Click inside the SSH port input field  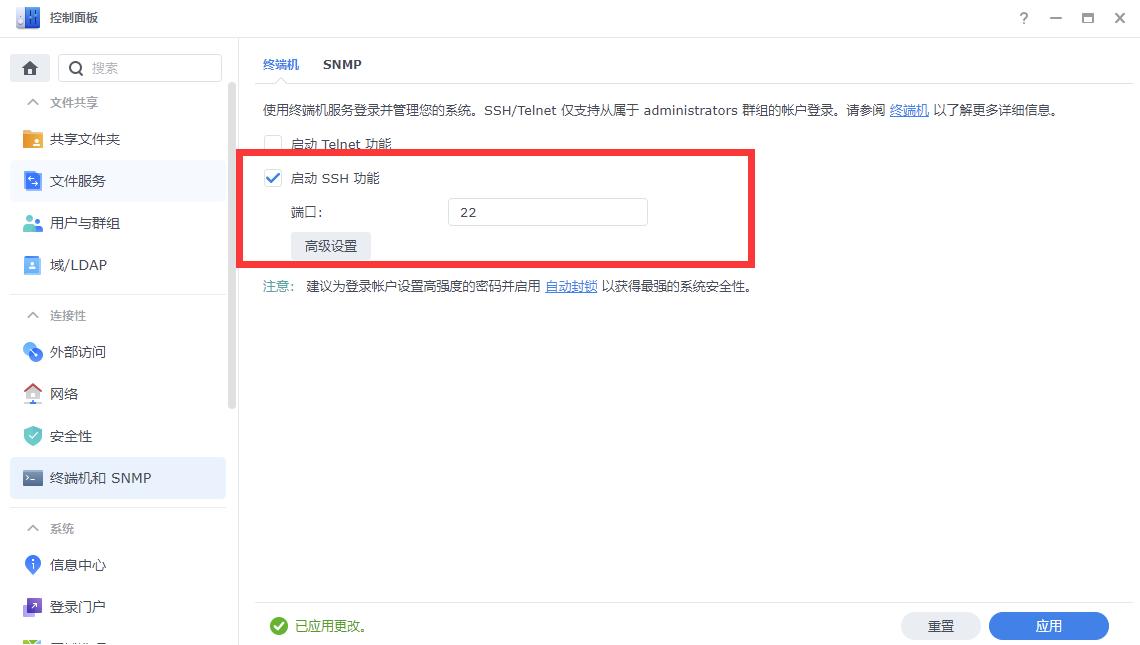[x=547, y=211]
